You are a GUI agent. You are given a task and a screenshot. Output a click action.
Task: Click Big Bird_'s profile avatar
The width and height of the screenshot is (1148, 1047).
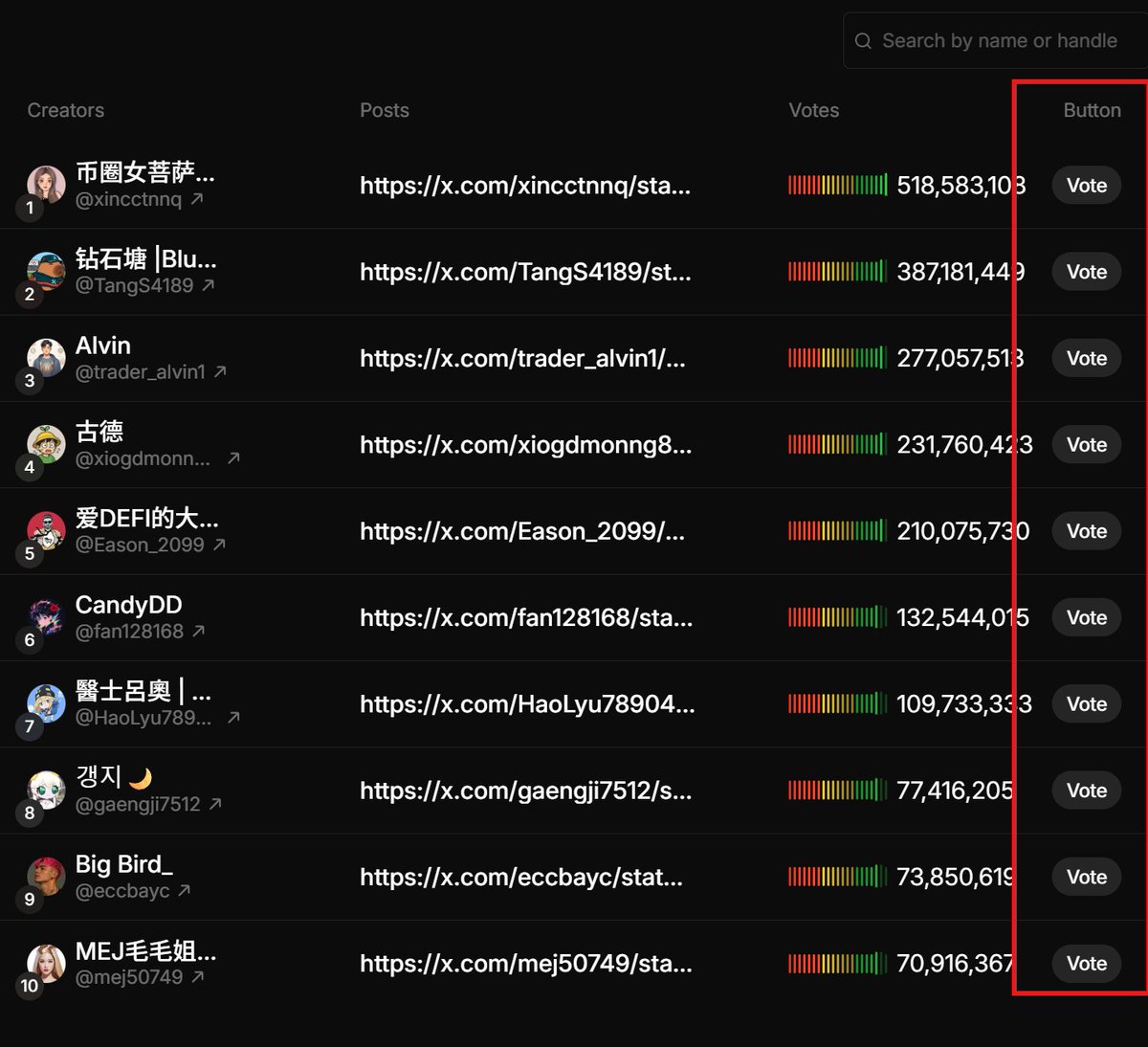coord(46,877)
